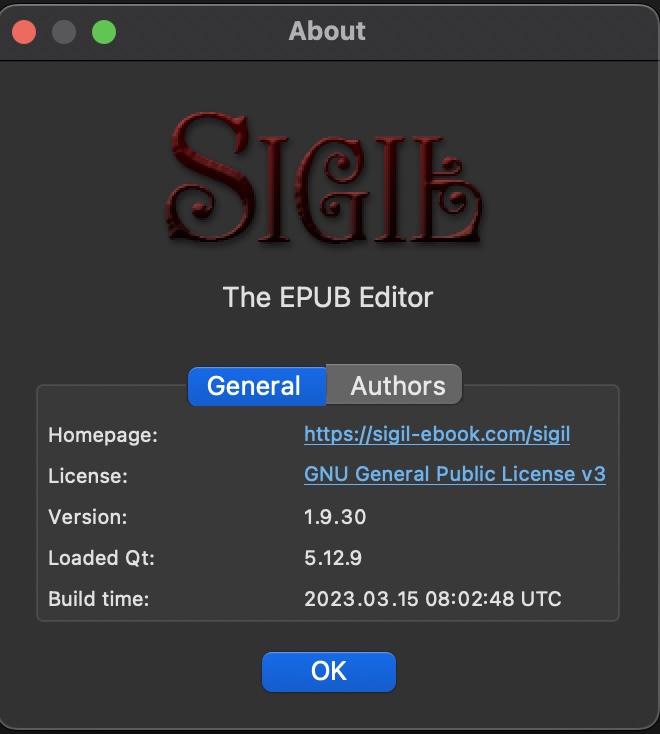Click the Version: label

point(88,517)
